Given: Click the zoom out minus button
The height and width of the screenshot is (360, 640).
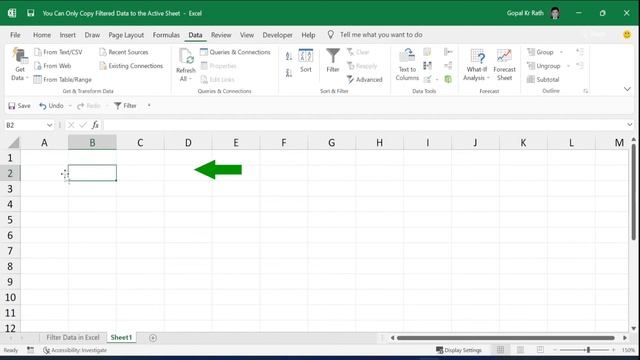Looking at the screenshot, I should click(x=554, y=350).
